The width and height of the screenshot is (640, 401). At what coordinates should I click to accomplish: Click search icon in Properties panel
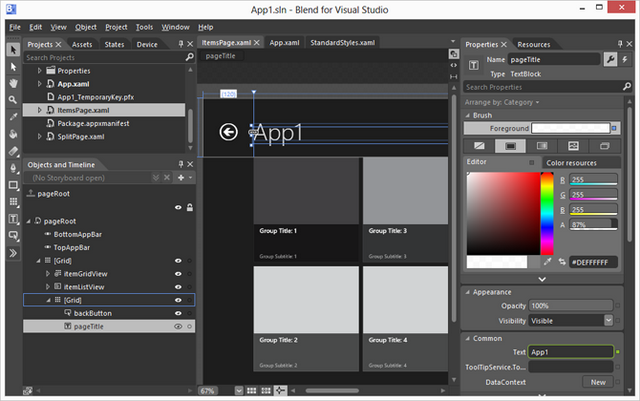pos(627,87)
